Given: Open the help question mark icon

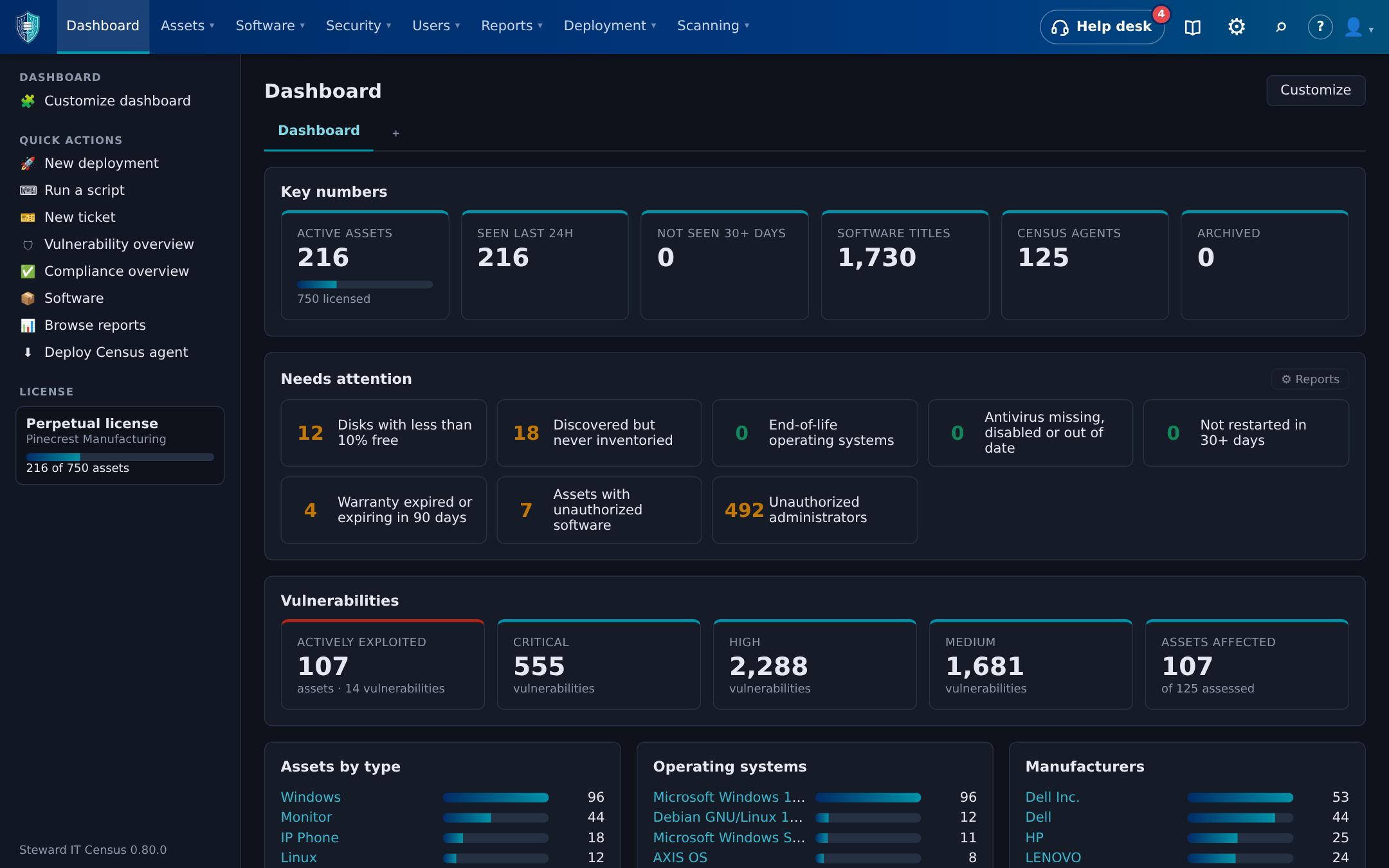Looking at the screenshot, I should coord(1320,27).
